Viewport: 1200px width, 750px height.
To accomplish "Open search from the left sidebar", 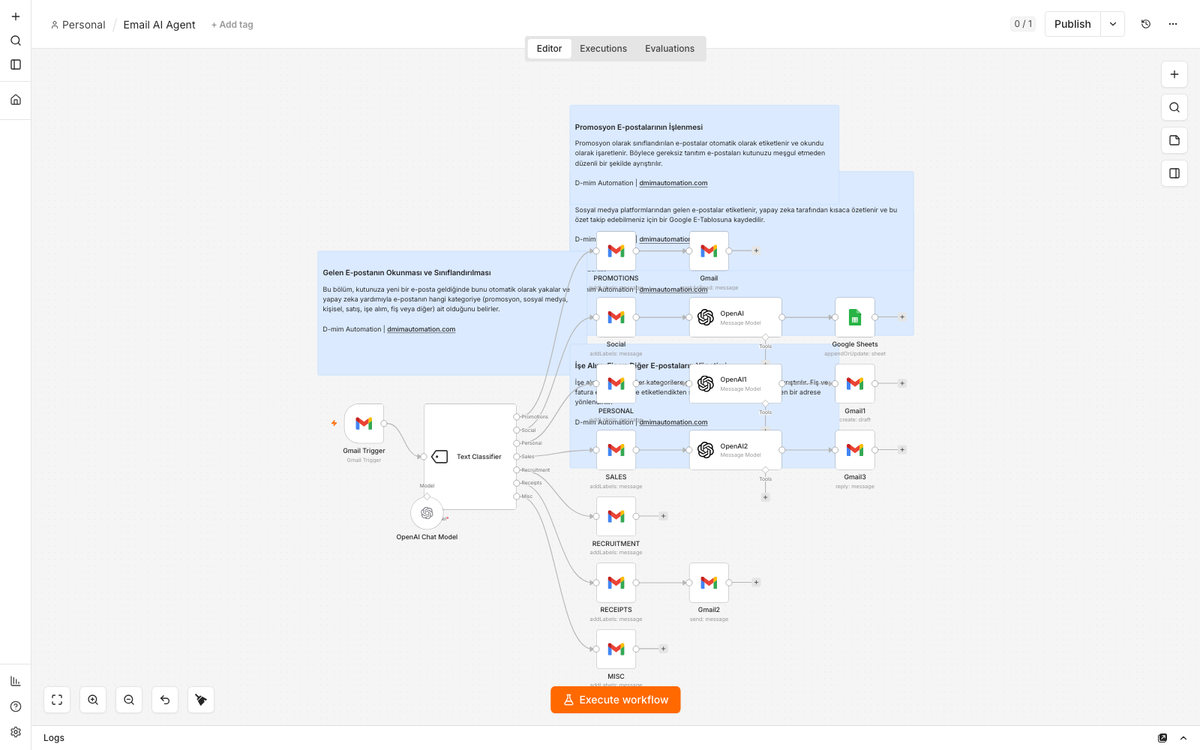I will click(15, 41).
